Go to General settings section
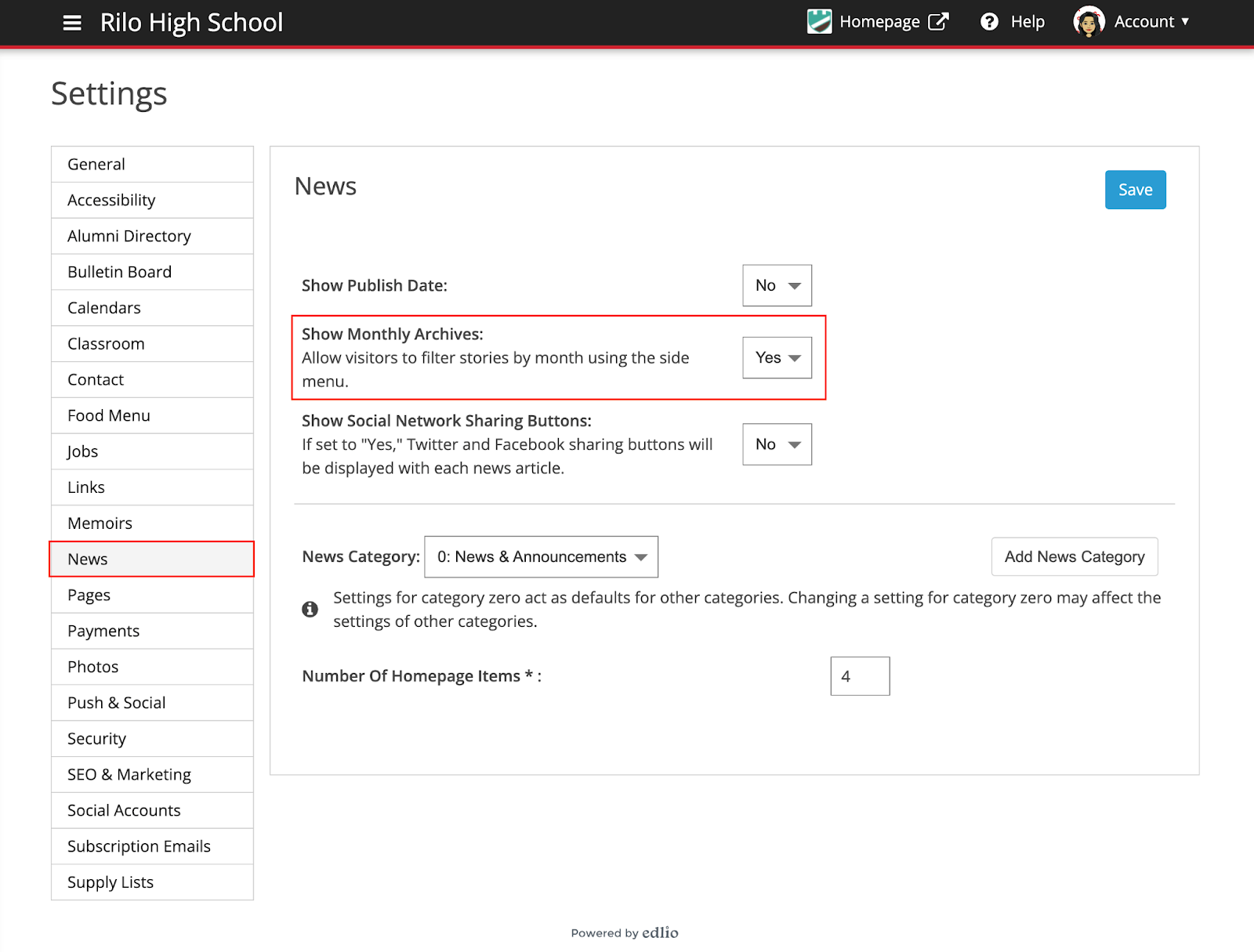Screen dimensions: 1254x952 [152, 165]
